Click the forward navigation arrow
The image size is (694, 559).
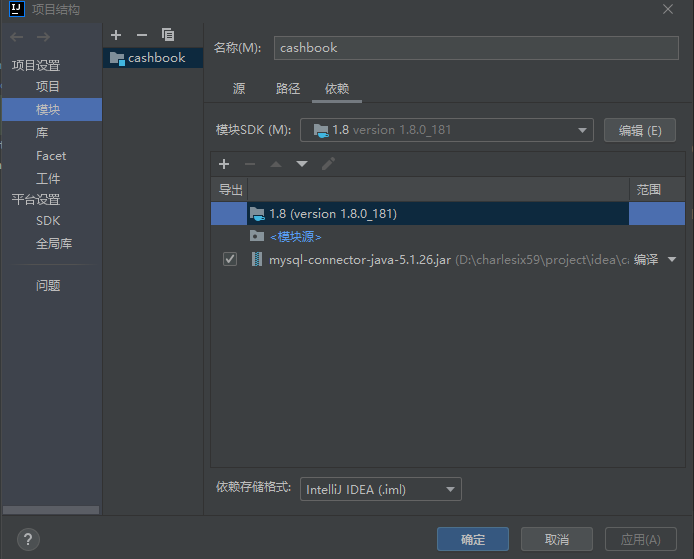pyautogui.click(x=43, y=37)
